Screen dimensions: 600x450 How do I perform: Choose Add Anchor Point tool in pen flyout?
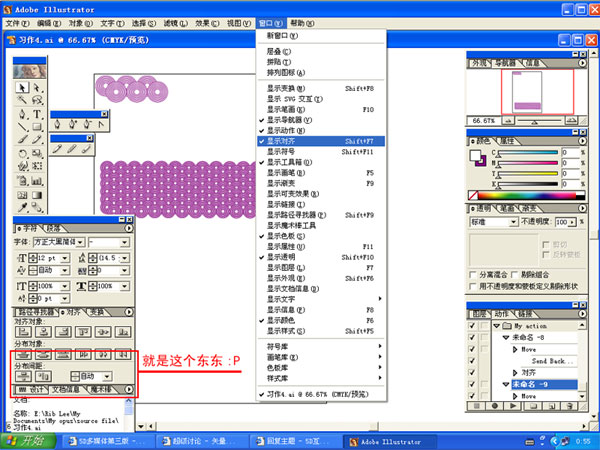tap(72, 124)
